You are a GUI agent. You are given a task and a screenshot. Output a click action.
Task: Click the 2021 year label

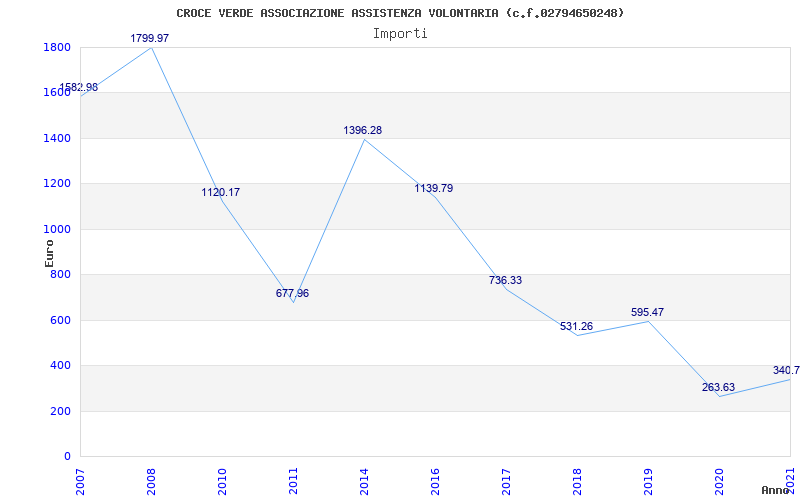790,482
